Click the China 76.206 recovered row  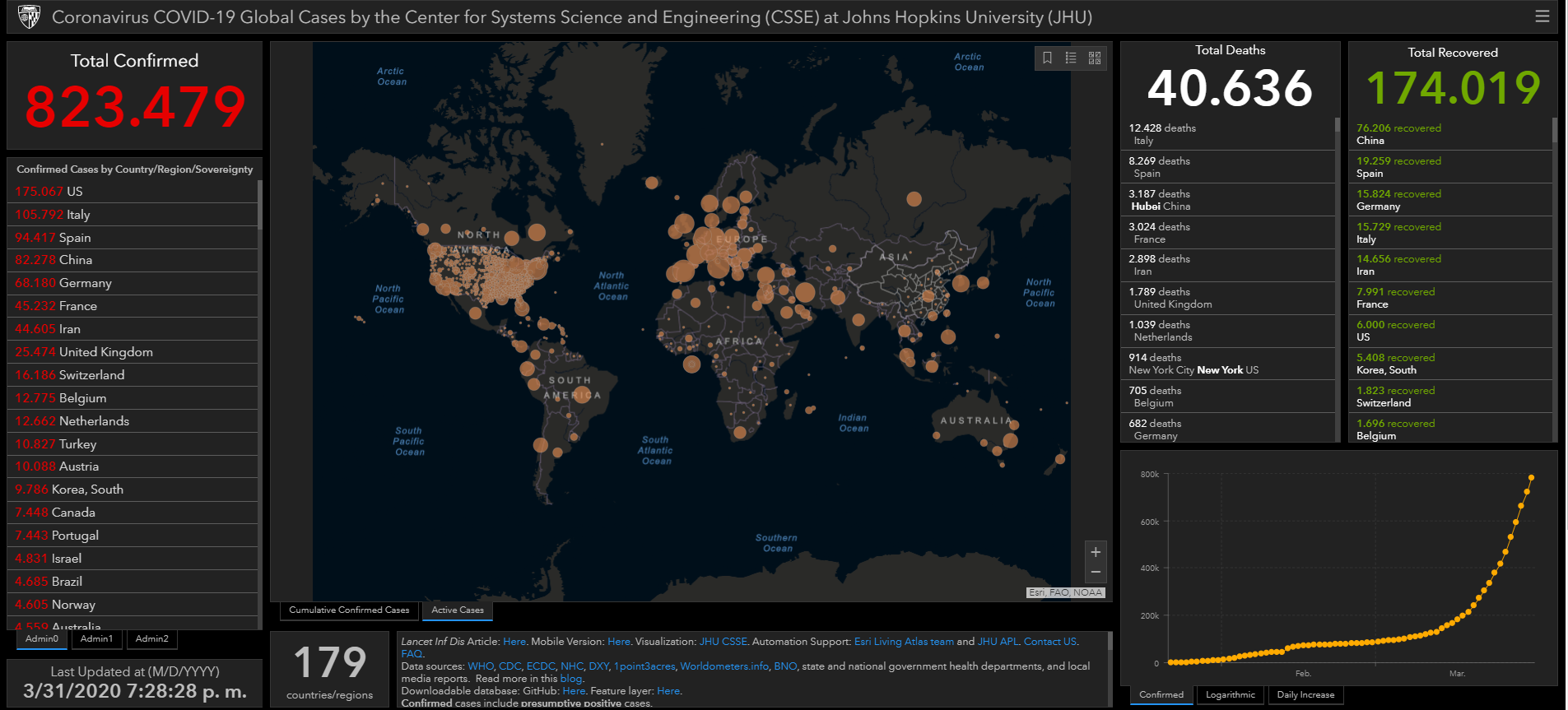point(1451,134)
